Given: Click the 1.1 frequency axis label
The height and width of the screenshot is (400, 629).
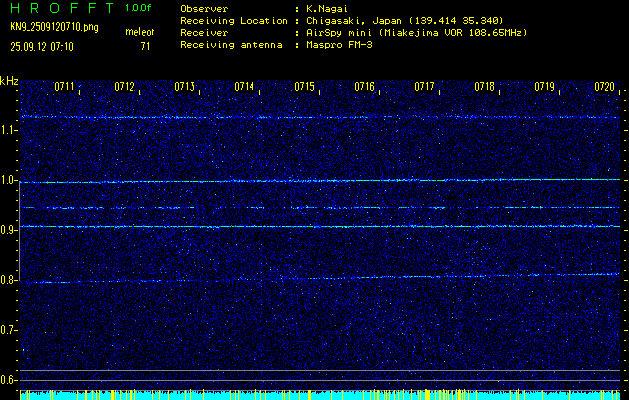Looking at the screenshot, I should tap(6, 130).
